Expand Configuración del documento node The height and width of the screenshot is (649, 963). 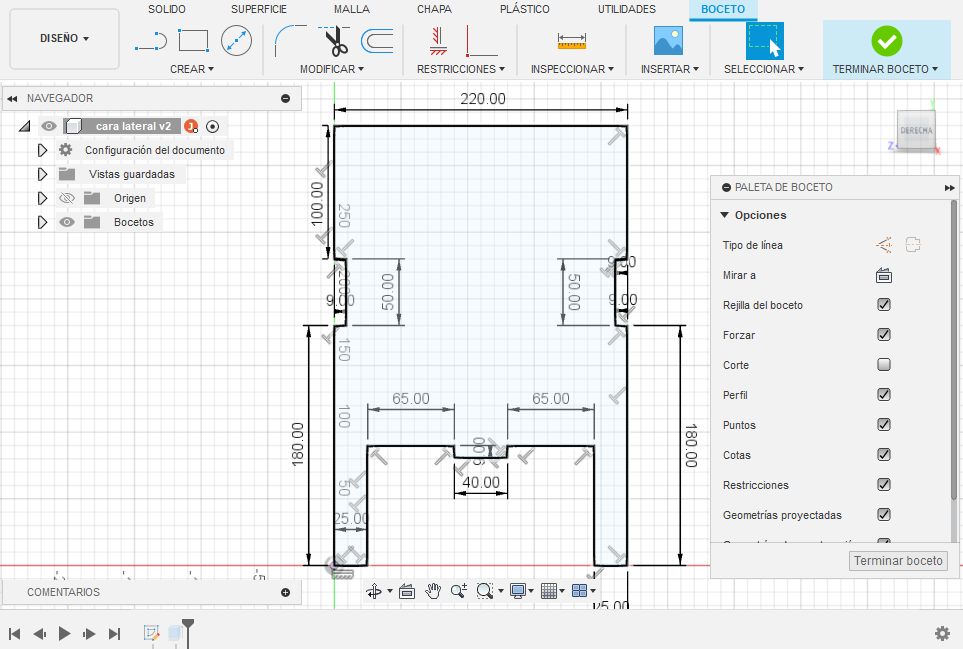[x=42, y=150]
